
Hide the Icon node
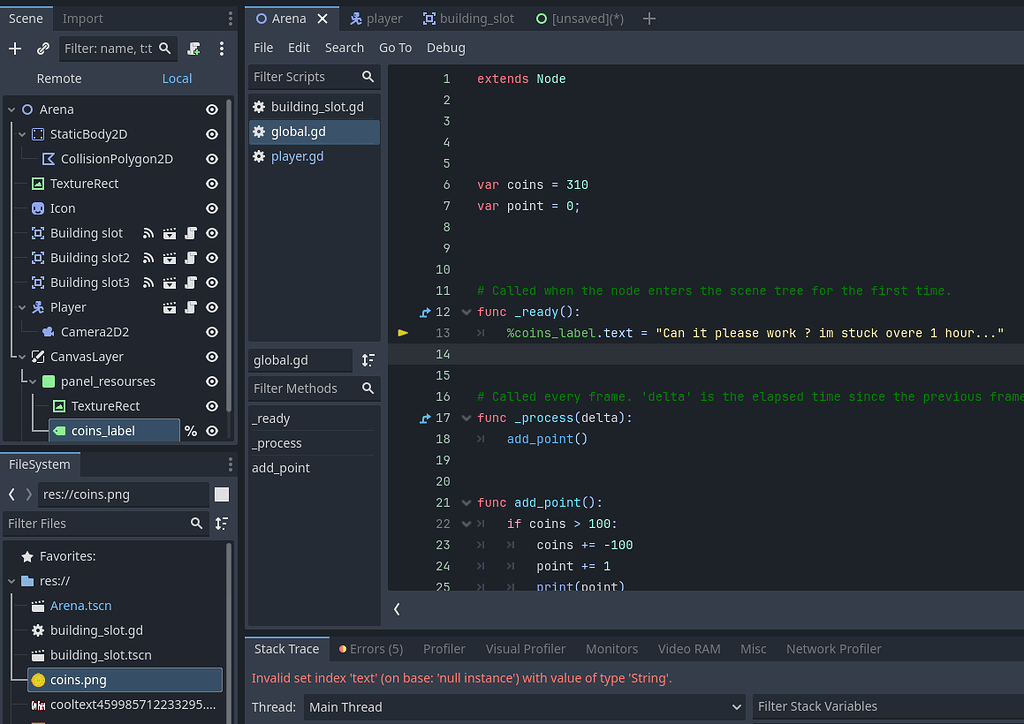[211, 208]
